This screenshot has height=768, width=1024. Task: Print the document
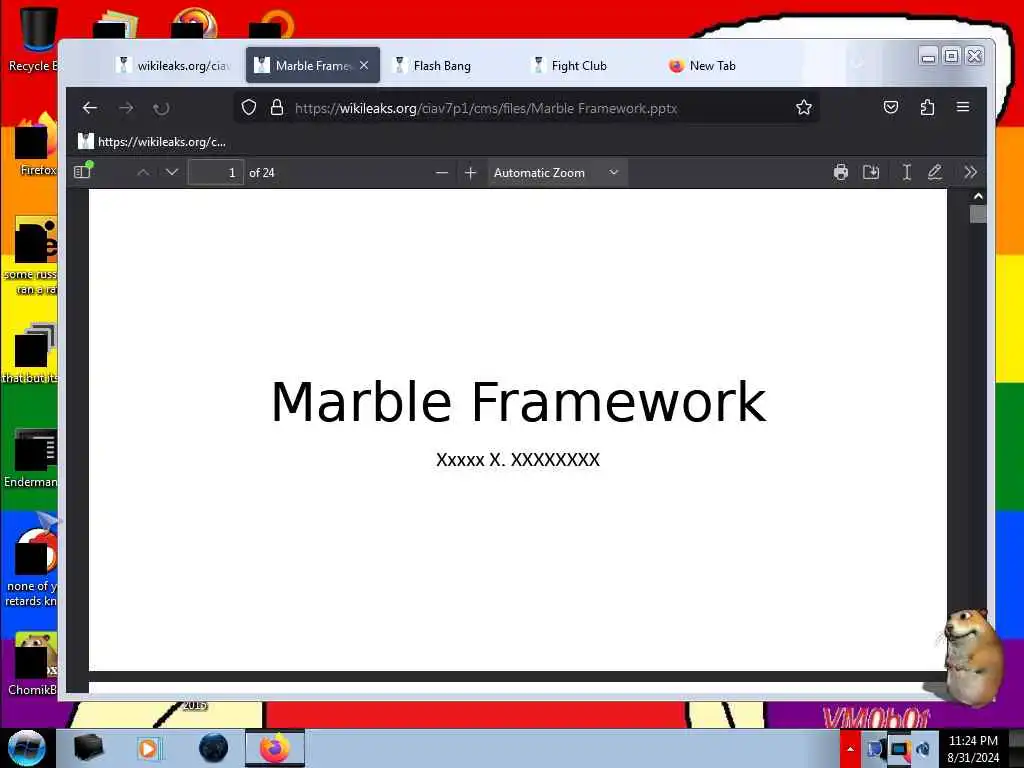point(841,172)
